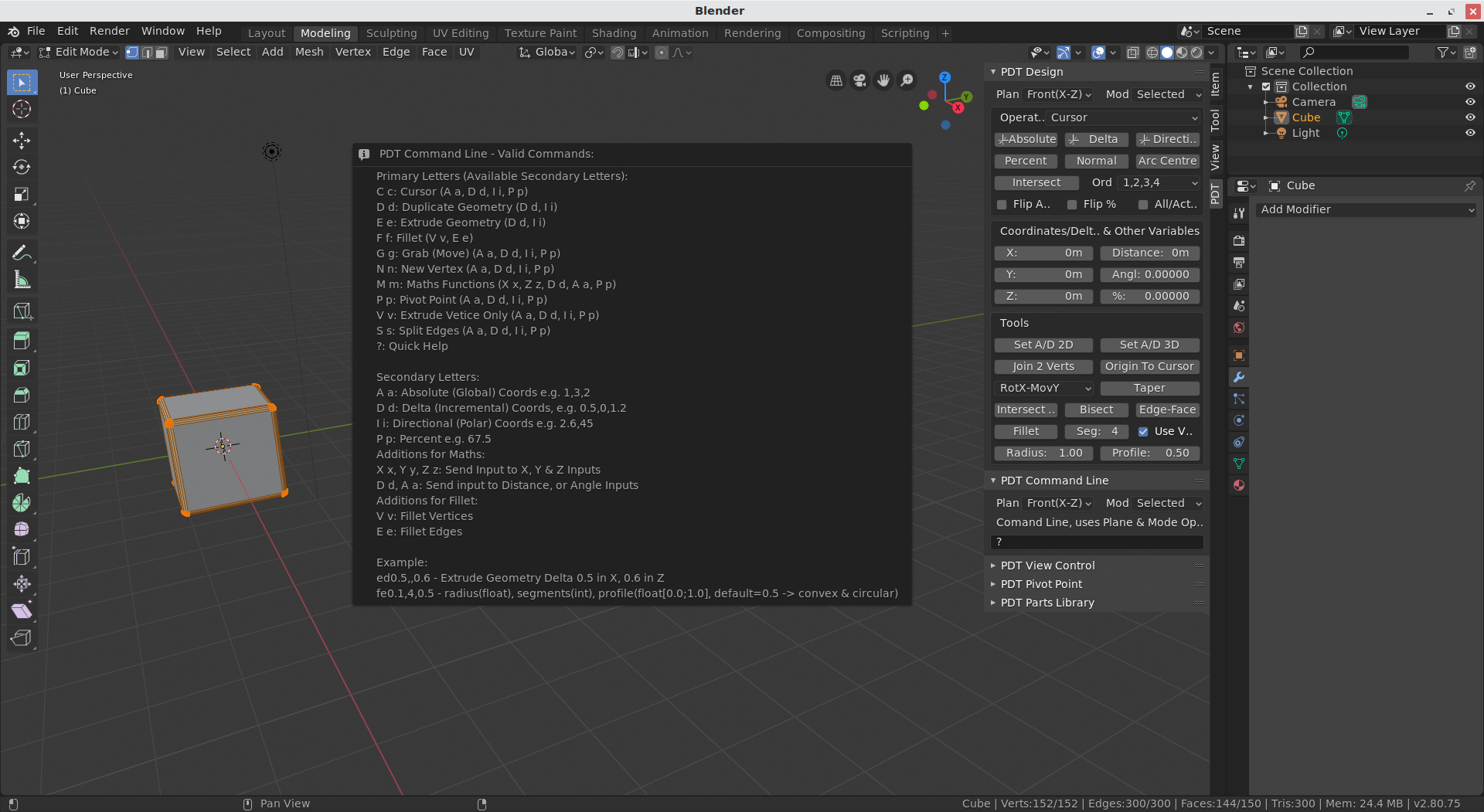Open the Mesh menu in viewport header
Screen dimensions: 1484x812
(x=309, y=53)
